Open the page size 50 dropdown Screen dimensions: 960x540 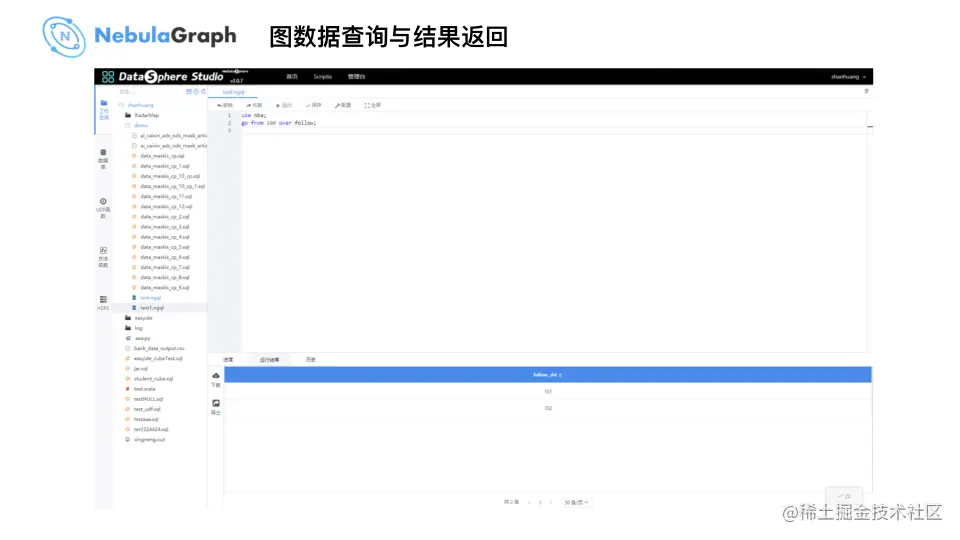pos(576,502)
